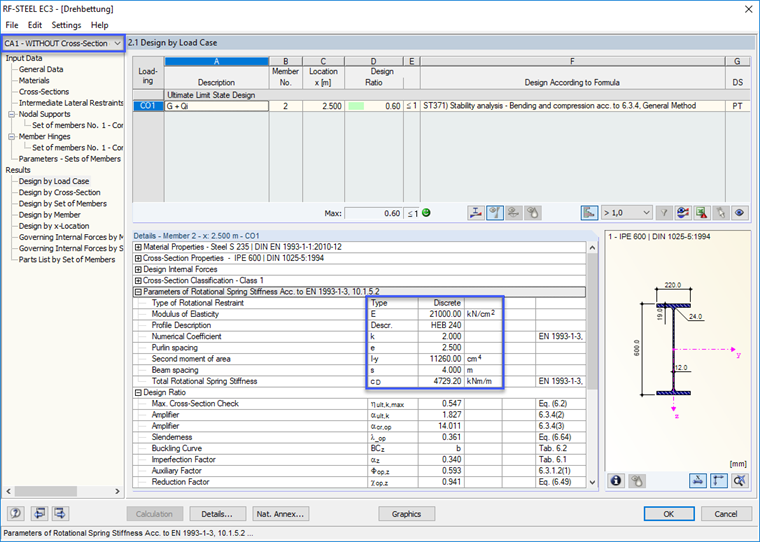Open the File menu
The width and height of the screenshot is (760, 542).
(x=12, y=25)
